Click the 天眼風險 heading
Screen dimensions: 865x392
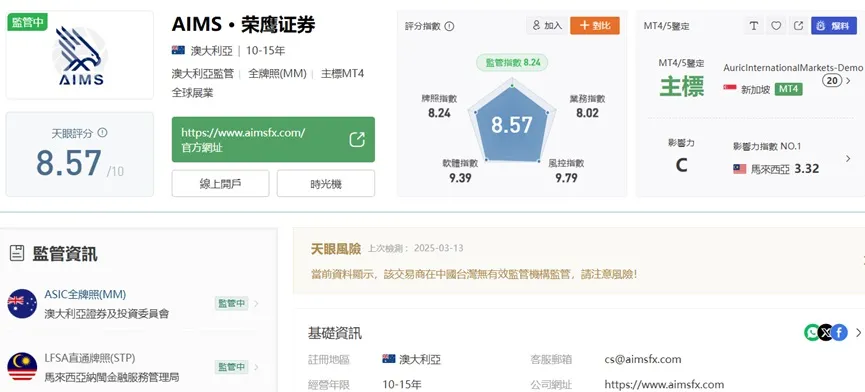335,248
